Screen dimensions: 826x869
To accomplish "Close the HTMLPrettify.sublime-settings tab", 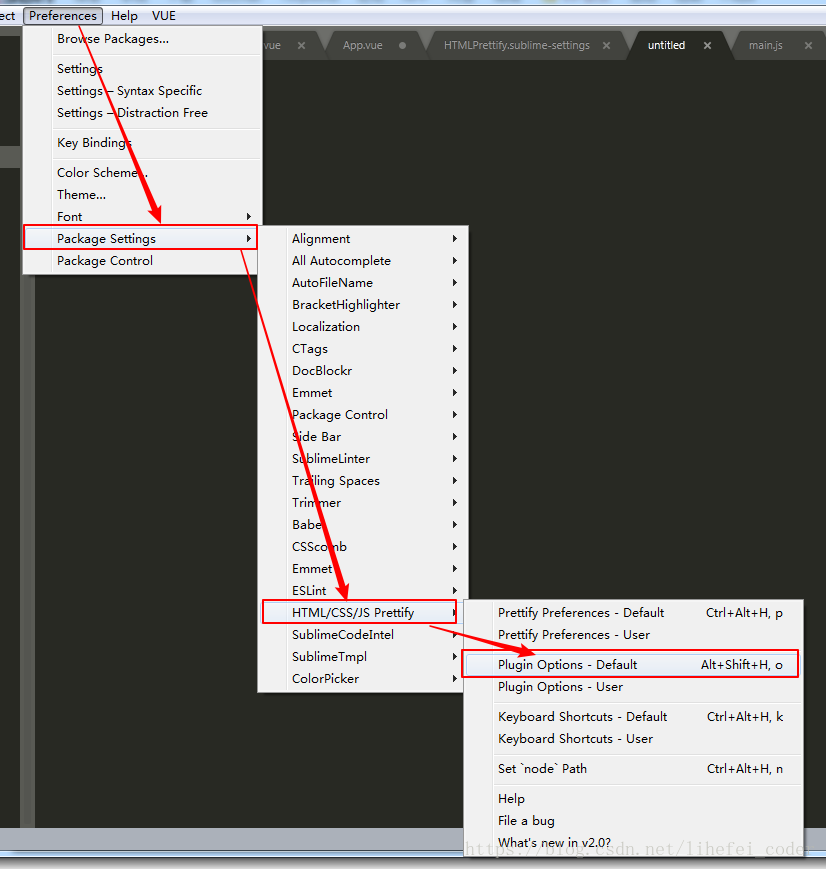I will [x=606, y=45].
